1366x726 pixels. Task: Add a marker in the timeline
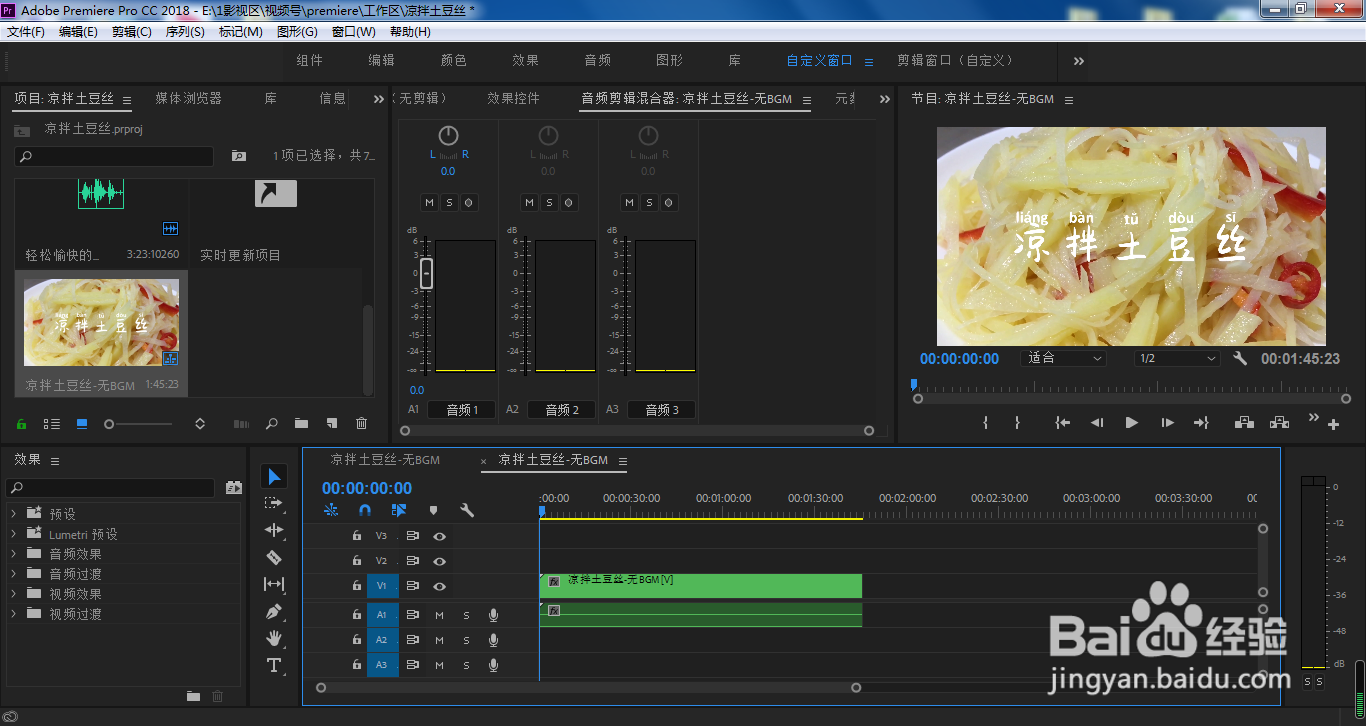pos(433,510)
